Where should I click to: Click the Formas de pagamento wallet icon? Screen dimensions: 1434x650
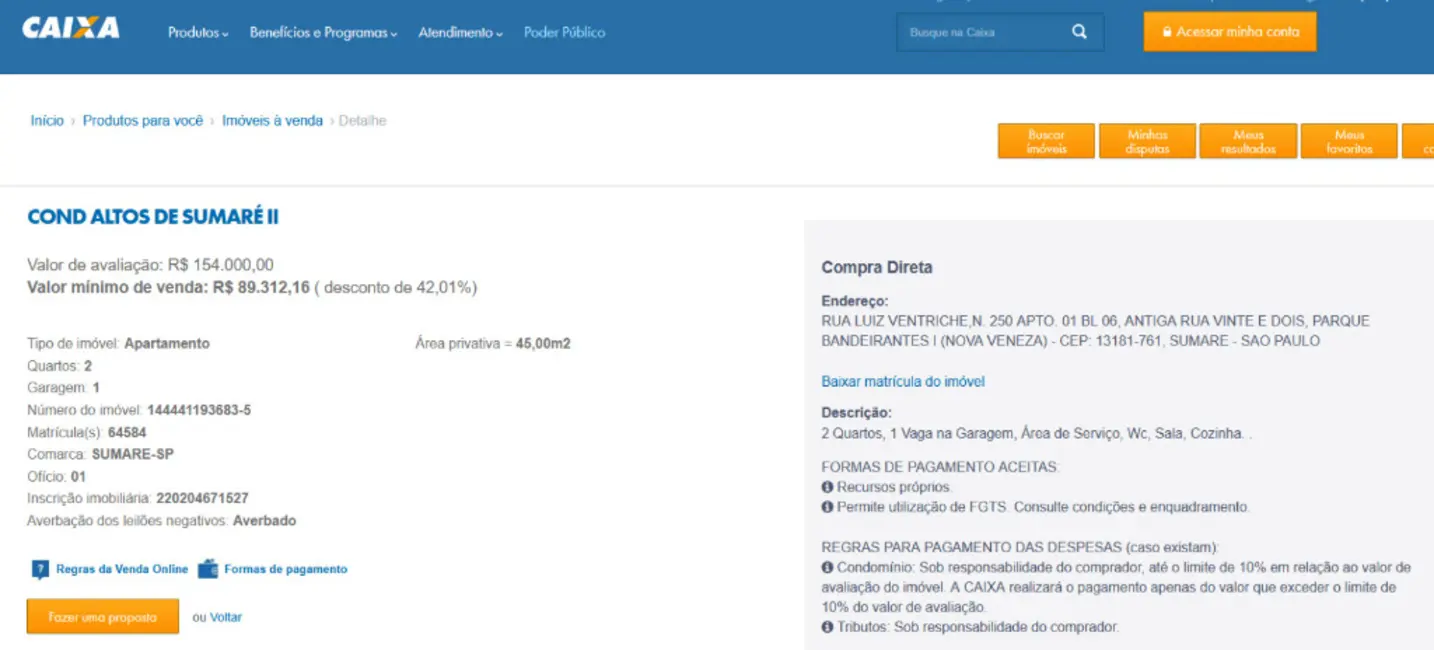click(x=207, y=570)
